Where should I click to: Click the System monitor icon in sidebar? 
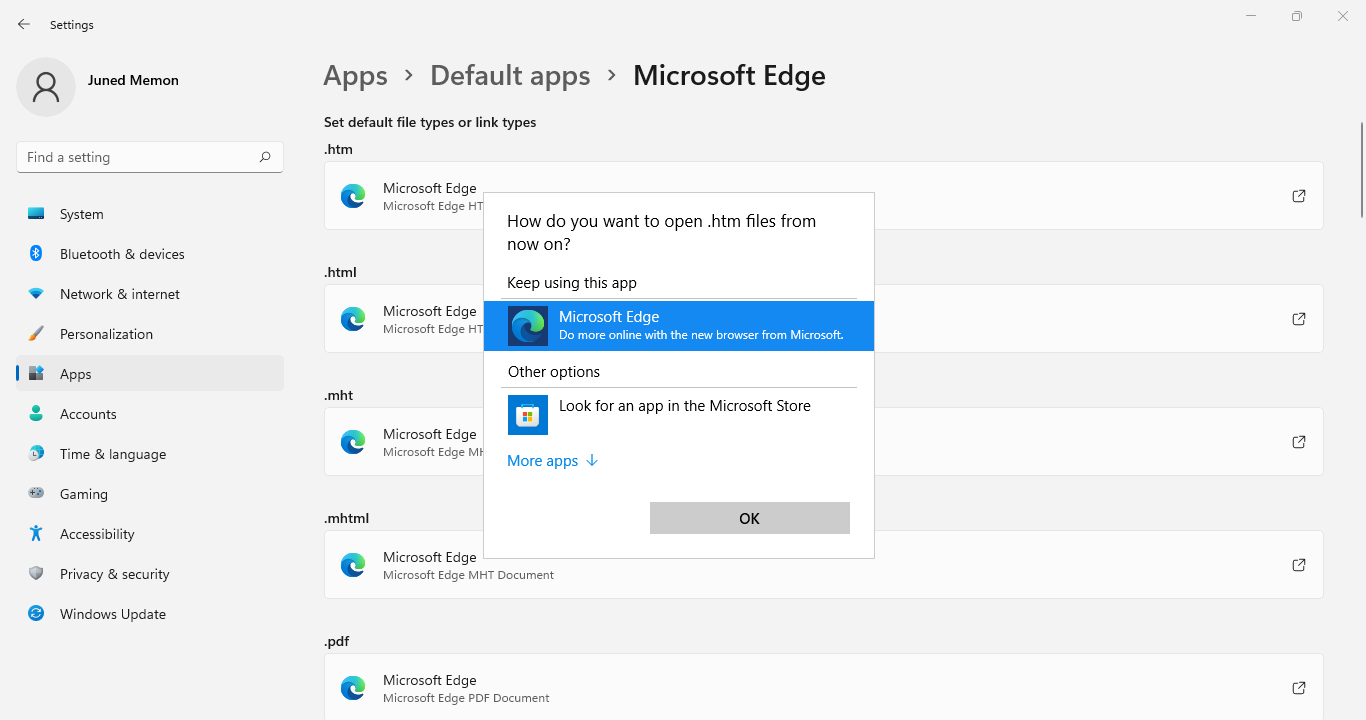(x=36, y=214)
